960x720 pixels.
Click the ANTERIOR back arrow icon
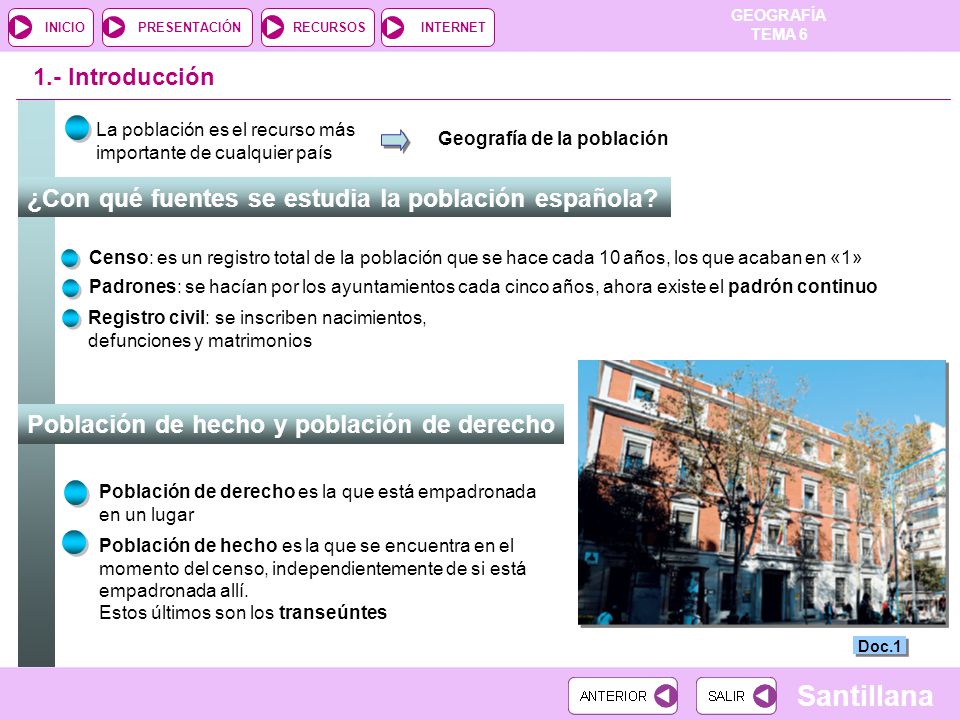665,696
